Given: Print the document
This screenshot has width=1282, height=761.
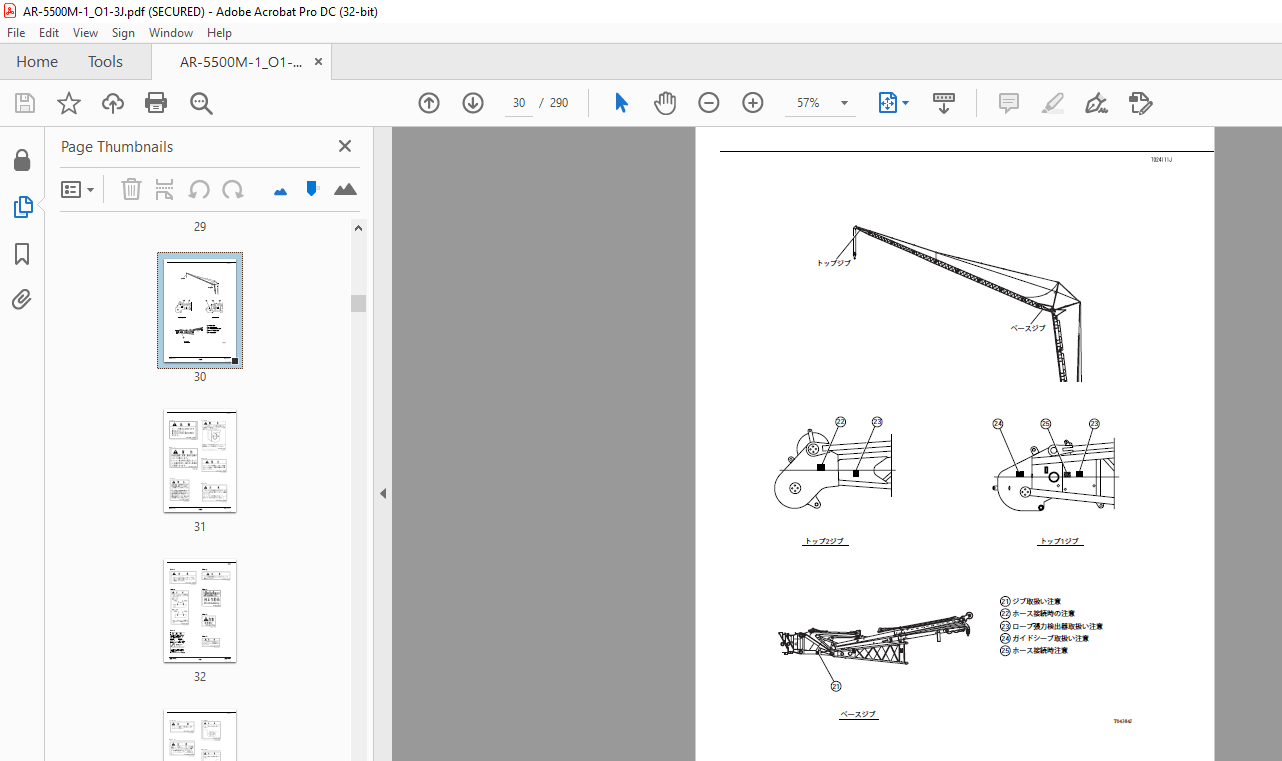Looking at the screenshot, I should [156, 103].
